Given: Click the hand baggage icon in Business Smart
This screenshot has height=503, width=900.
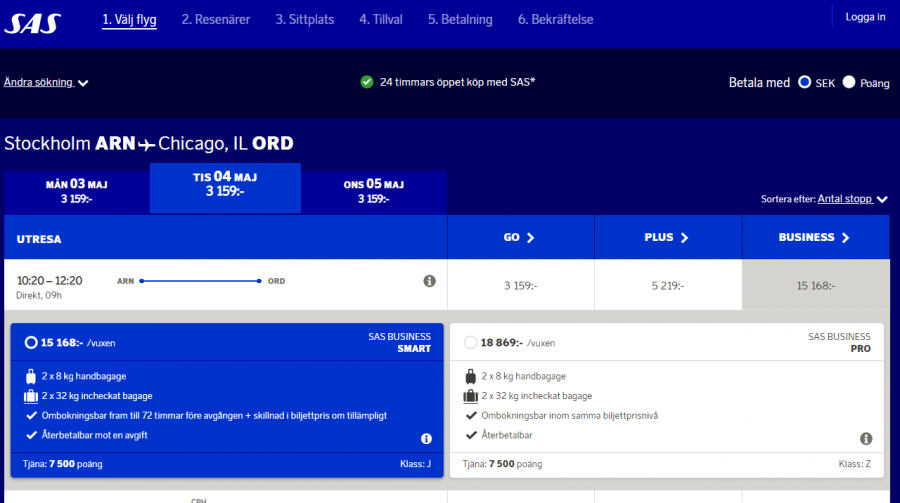Looking at the screenshot, I should click(x=29, y=377).
